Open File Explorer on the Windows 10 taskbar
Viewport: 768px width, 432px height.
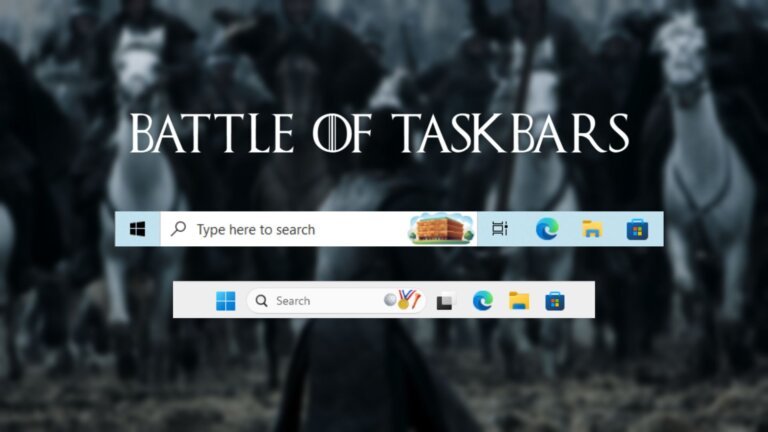tap(592, 229)
